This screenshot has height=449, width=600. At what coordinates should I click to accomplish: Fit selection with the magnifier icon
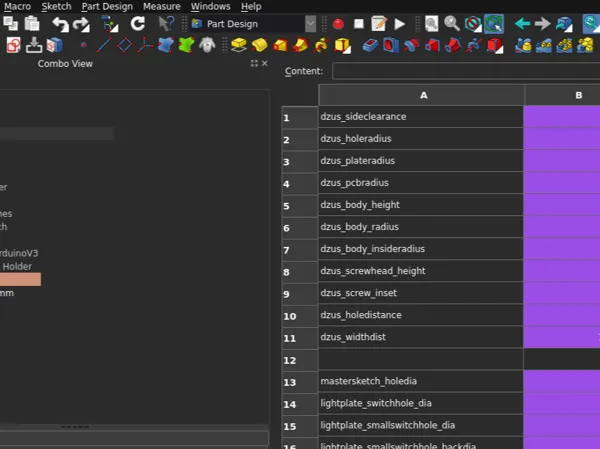click(452, 24)
